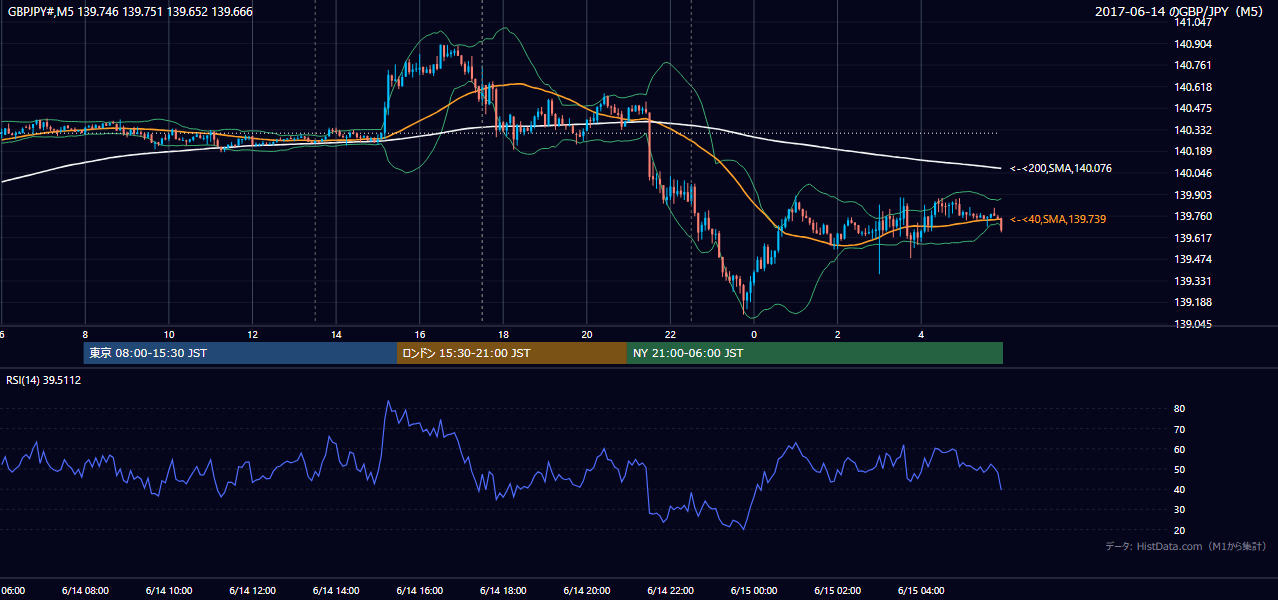The height and width of the screenshot is (600, 1278).
Task: Click price axis value 140.904
Action: [x=1193, y=44]
